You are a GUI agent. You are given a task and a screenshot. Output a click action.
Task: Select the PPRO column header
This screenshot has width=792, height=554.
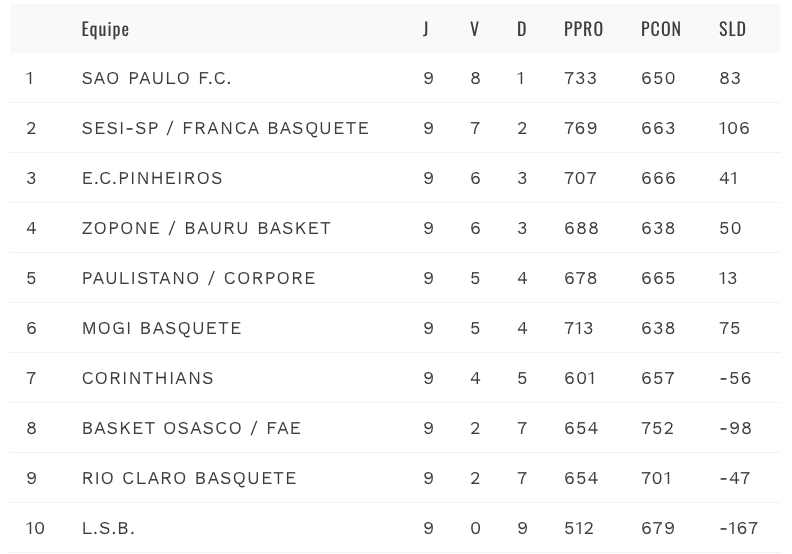tap(583, 29)
